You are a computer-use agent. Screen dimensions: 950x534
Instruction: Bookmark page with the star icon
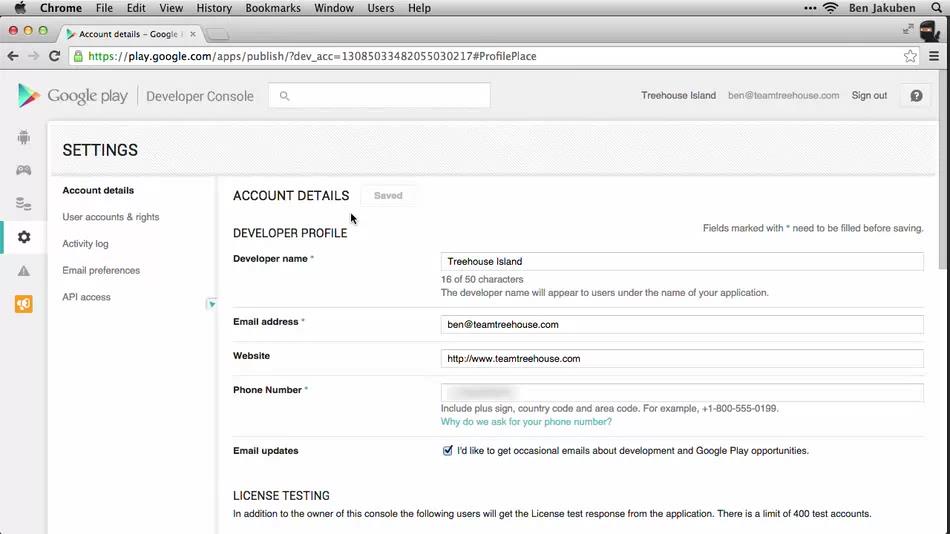[x=910, y=56]
